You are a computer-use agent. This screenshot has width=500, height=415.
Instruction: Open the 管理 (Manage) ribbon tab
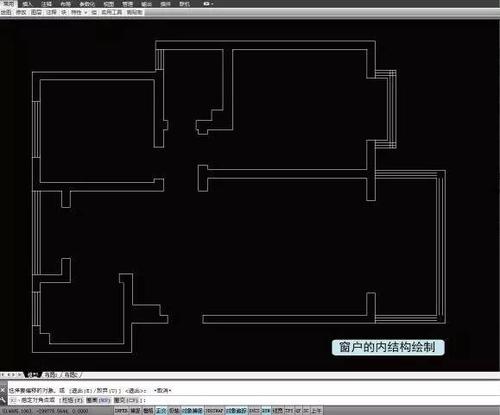(x=127, y=4)
